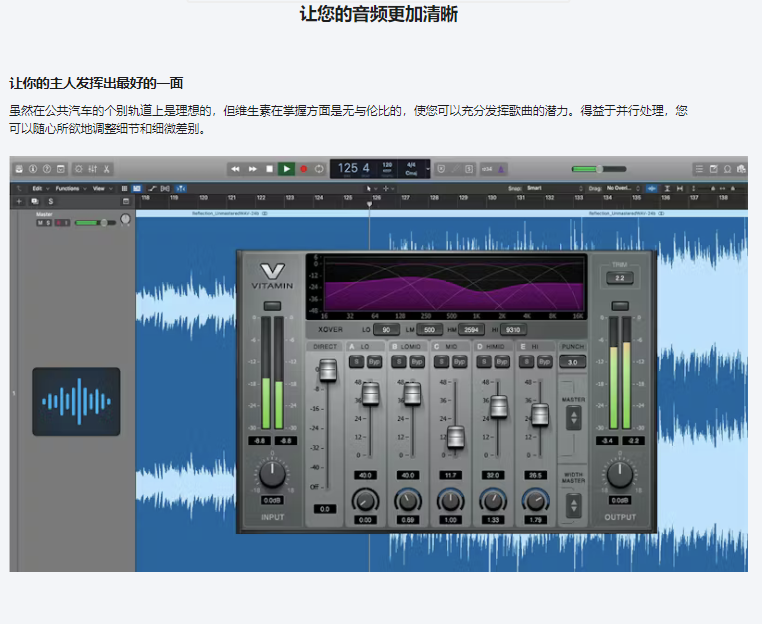
Task: Click the HM crossover value 2594
Action: point(471,330)
